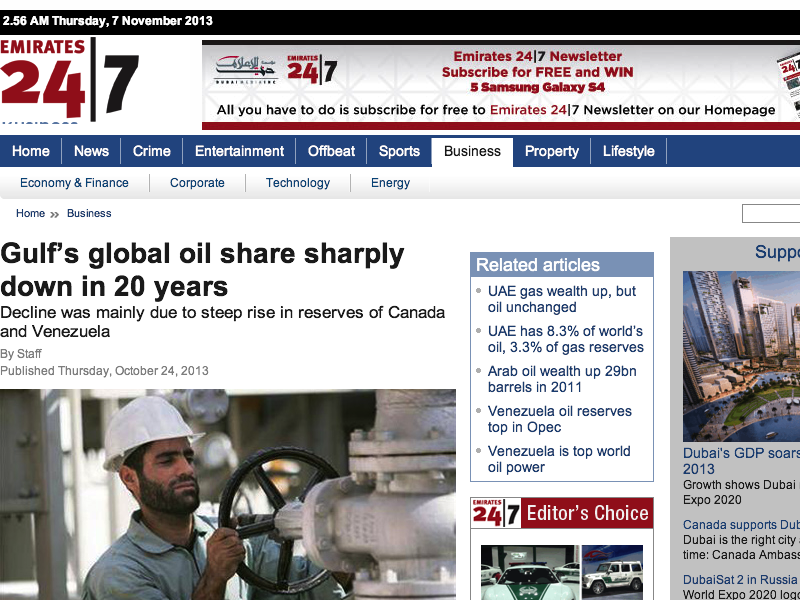Viewport: 800px width, 600px height.
Task: Open Economy & Finance subcategory
Action: click(x=74, y=183)
